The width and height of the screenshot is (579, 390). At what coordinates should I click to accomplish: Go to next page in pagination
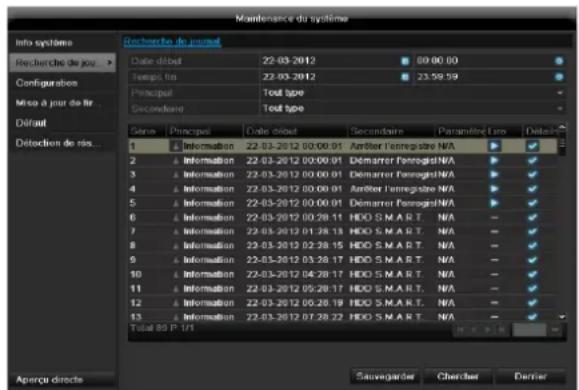pyautogui.click(x=488, y=330)
